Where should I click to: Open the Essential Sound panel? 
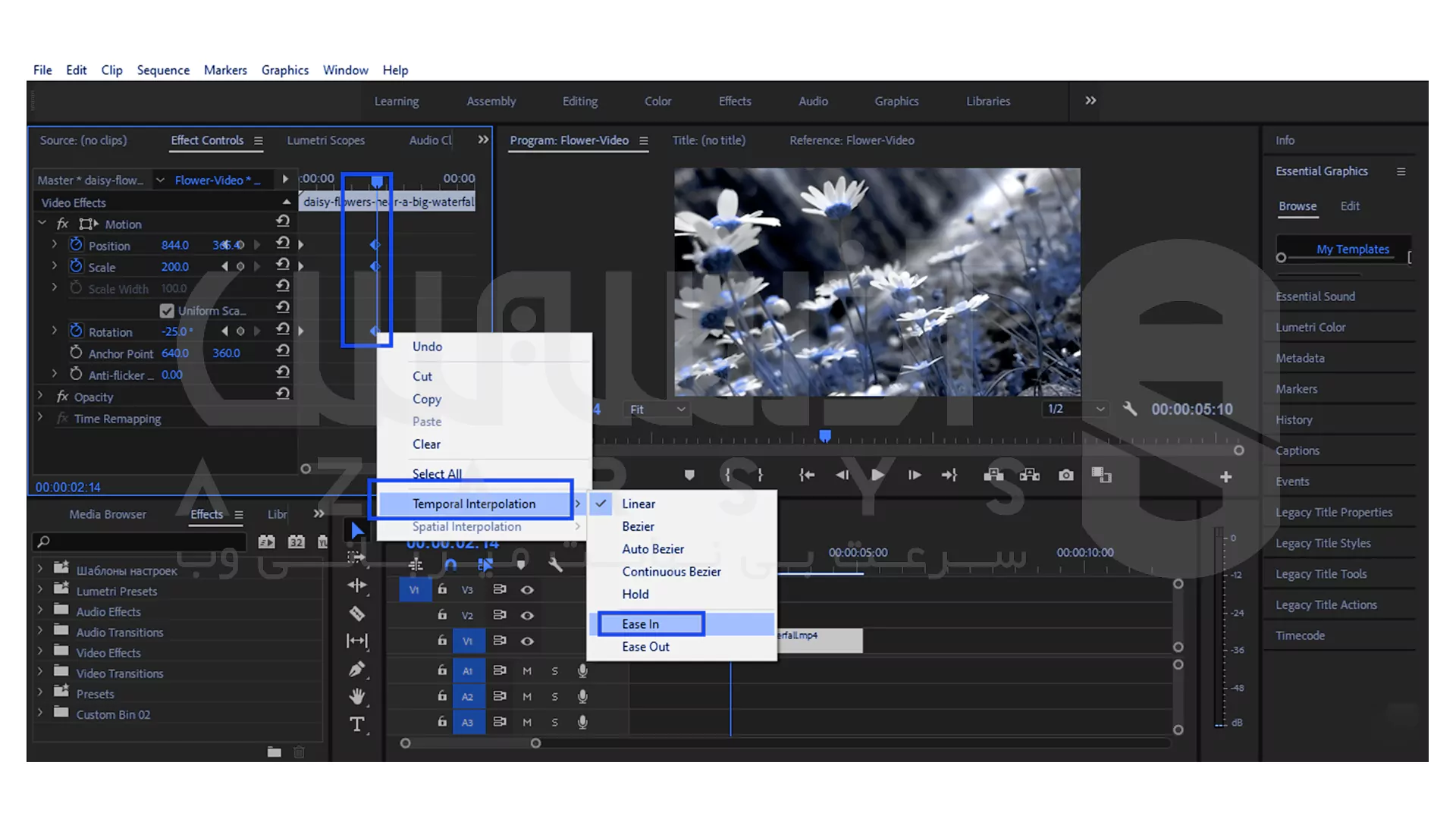(1315, 297)
